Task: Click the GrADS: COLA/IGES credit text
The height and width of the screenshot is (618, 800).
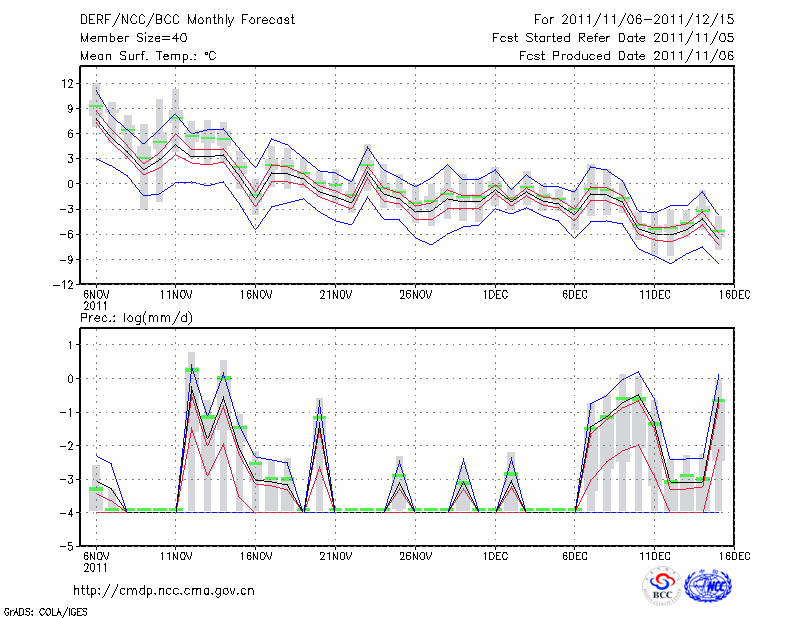Action: coord(44,610)
